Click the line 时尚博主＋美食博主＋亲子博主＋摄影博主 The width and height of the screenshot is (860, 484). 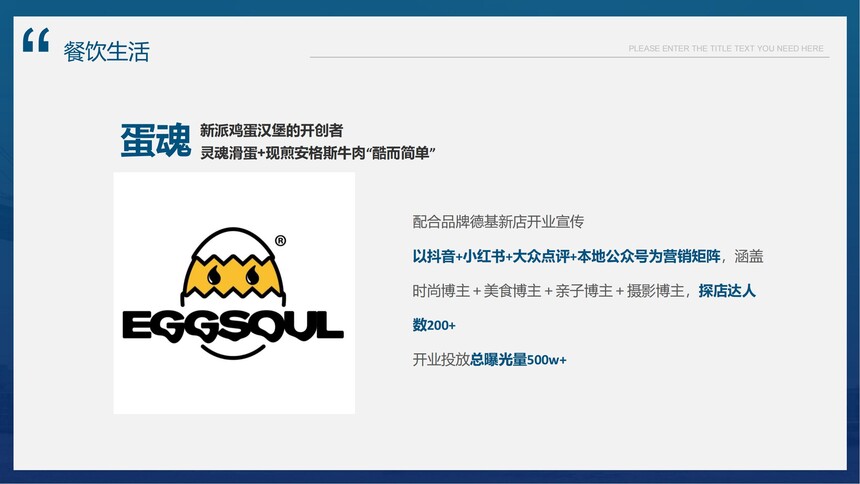point(548,291)
